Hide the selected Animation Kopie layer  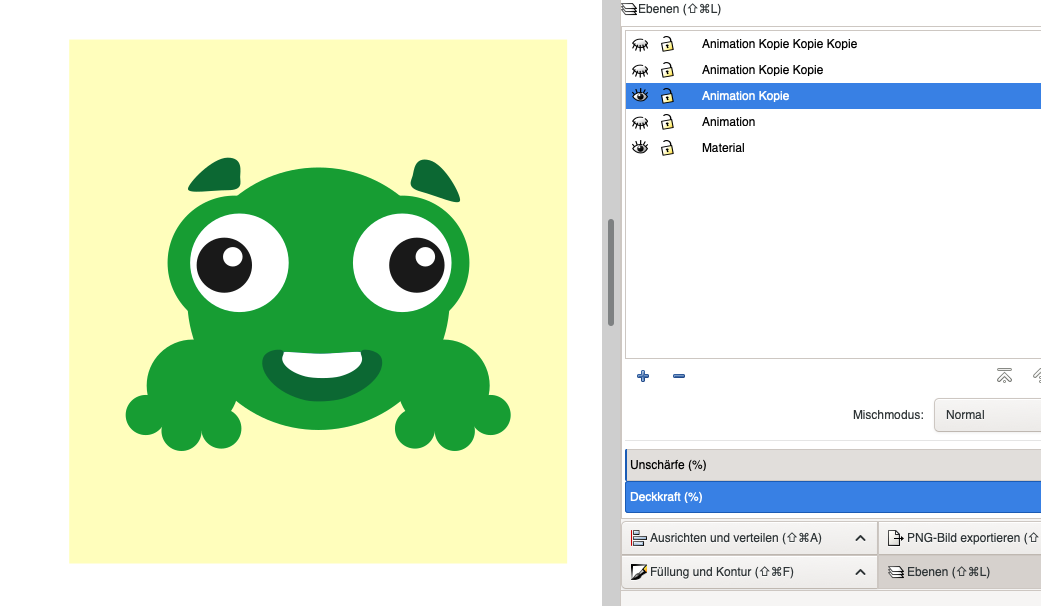pos(641,96)
